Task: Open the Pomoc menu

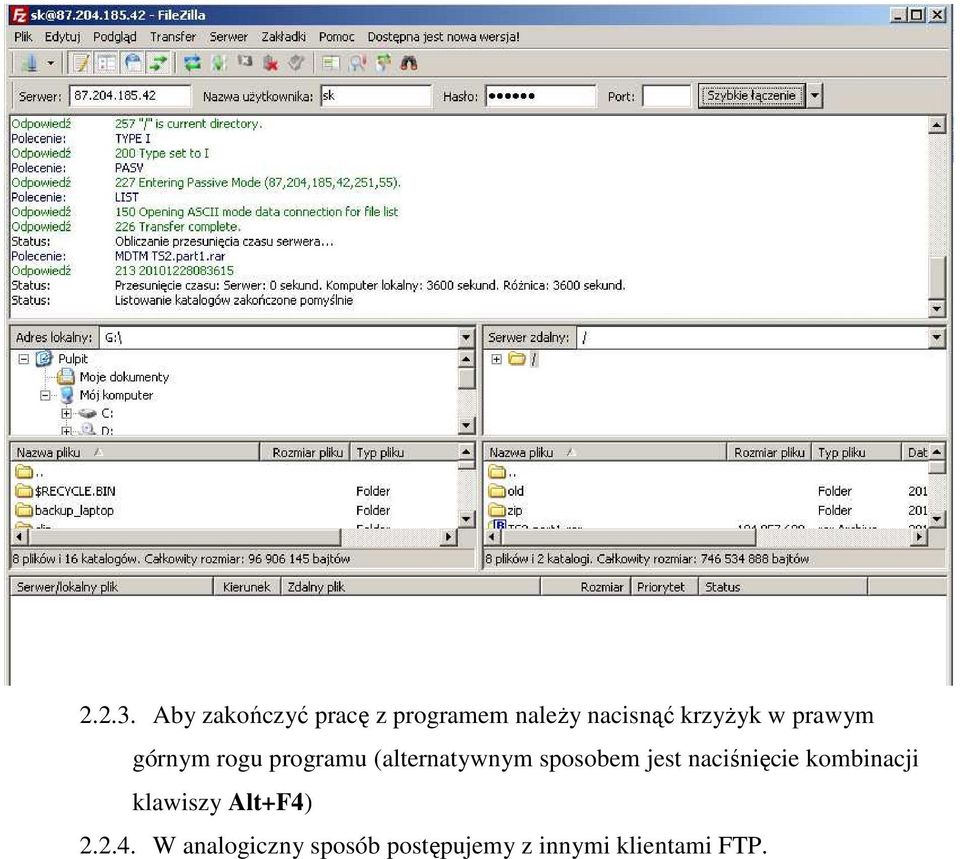Action: [x=337, y=37]
